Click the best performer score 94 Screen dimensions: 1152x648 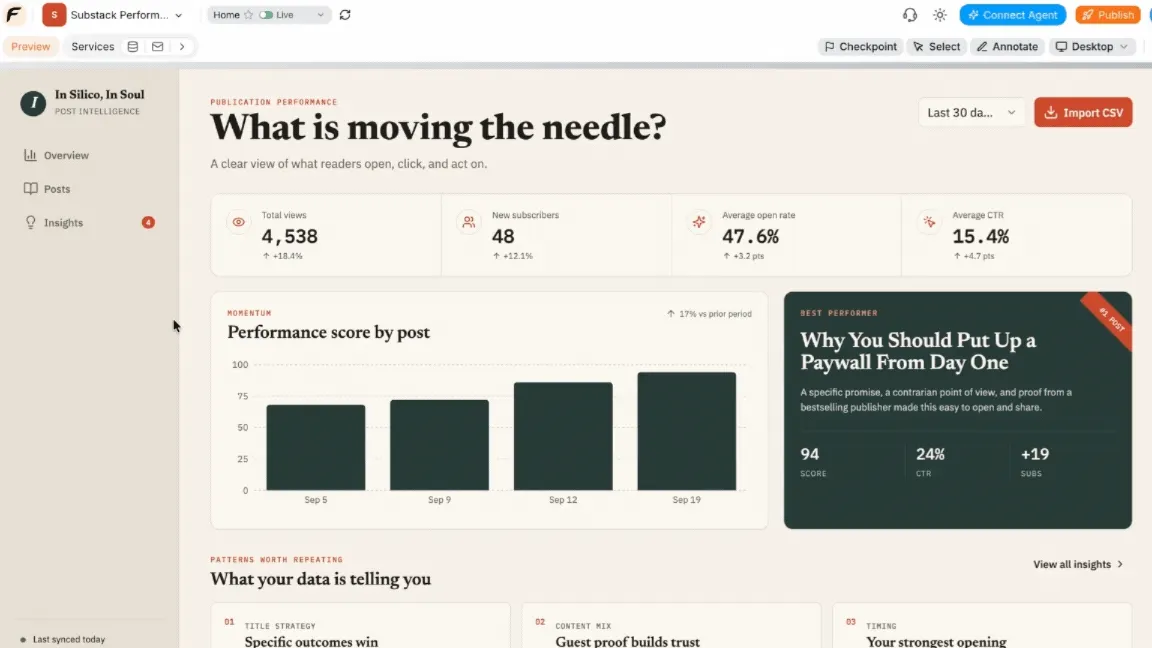(x=810, y=454)
